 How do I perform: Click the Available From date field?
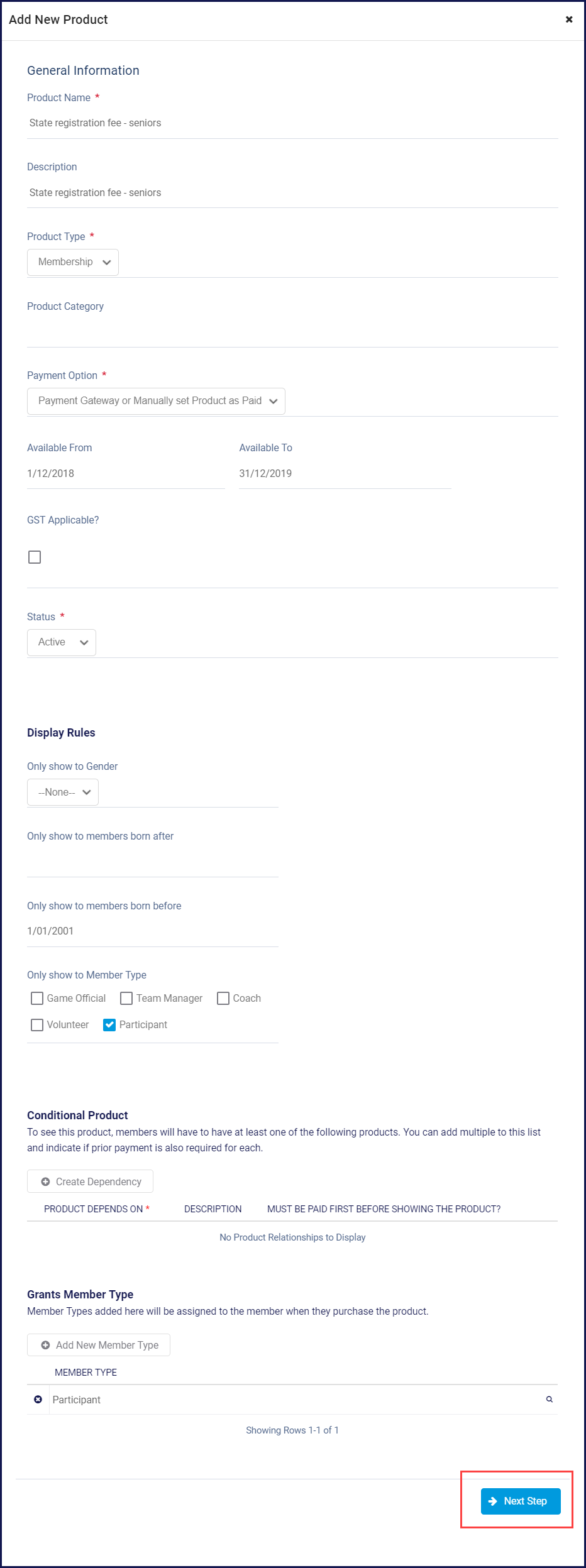[x=126, y=473]
